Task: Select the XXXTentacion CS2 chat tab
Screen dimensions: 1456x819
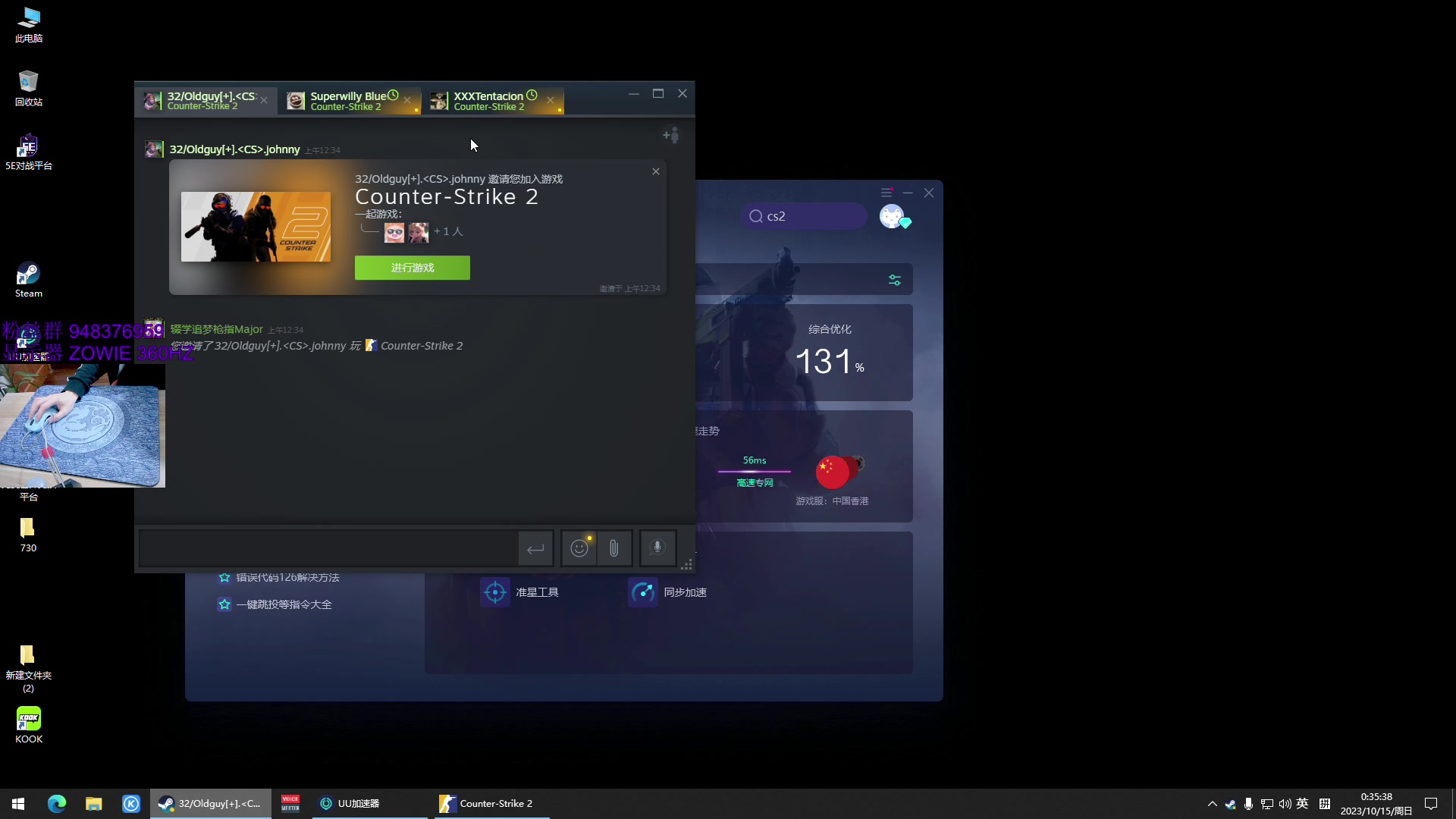Action: tap(488, 100)
